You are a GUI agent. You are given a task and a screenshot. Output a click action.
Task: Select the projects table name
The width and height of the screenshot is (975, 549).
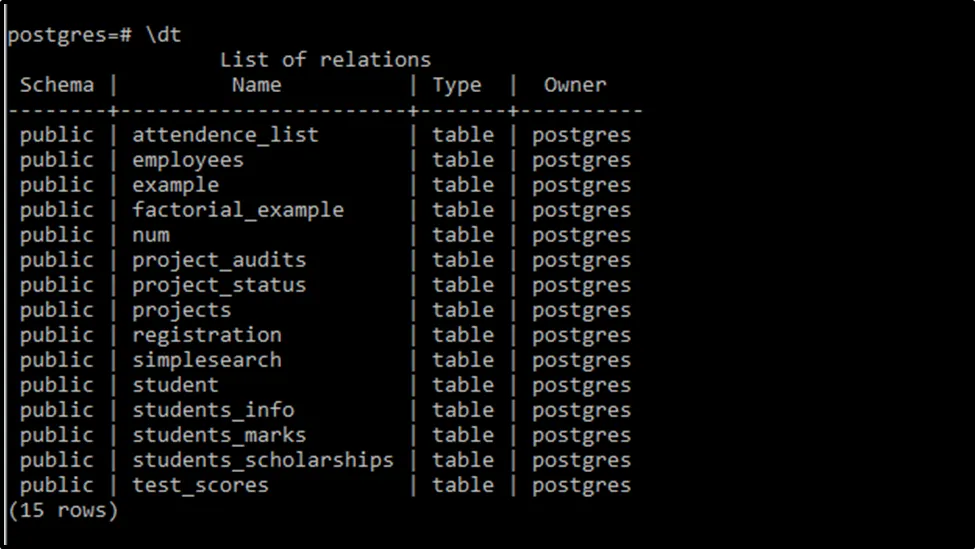click(x=182, y=310)
